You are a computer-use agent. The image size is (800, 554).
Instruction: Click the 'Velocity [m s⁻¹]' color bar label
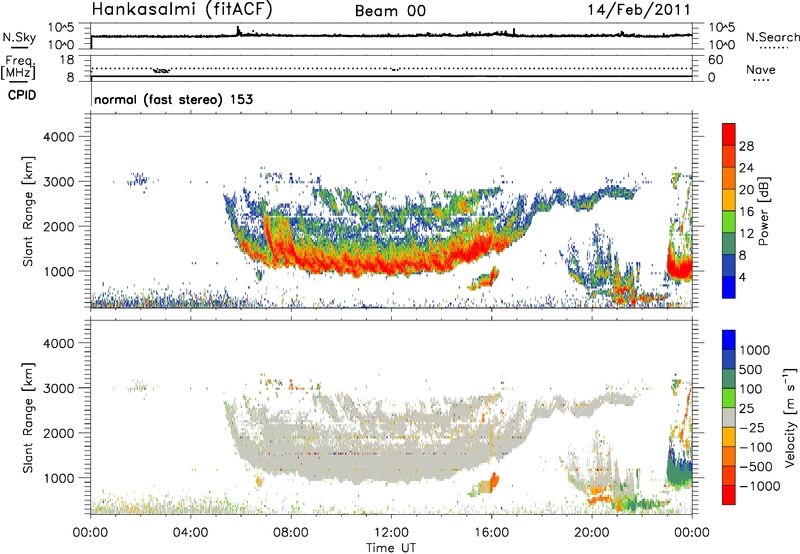tap(790, 417)
